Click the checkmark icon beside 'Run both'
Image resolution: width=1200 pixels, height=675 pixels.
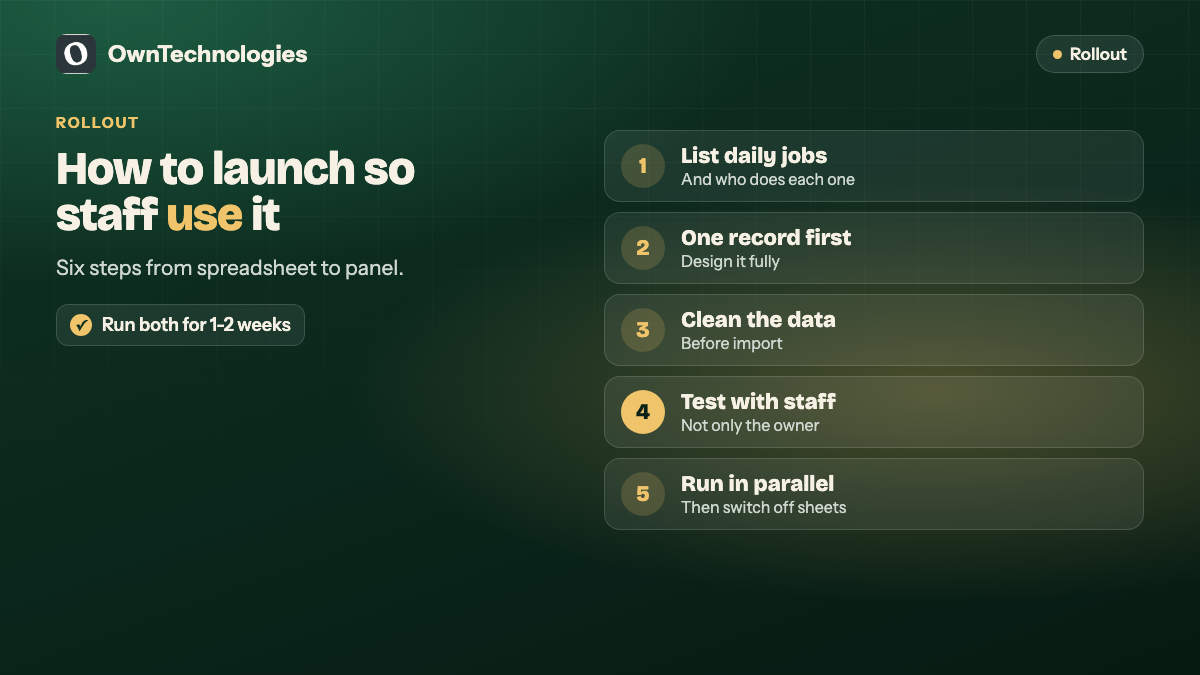point(81,325)
